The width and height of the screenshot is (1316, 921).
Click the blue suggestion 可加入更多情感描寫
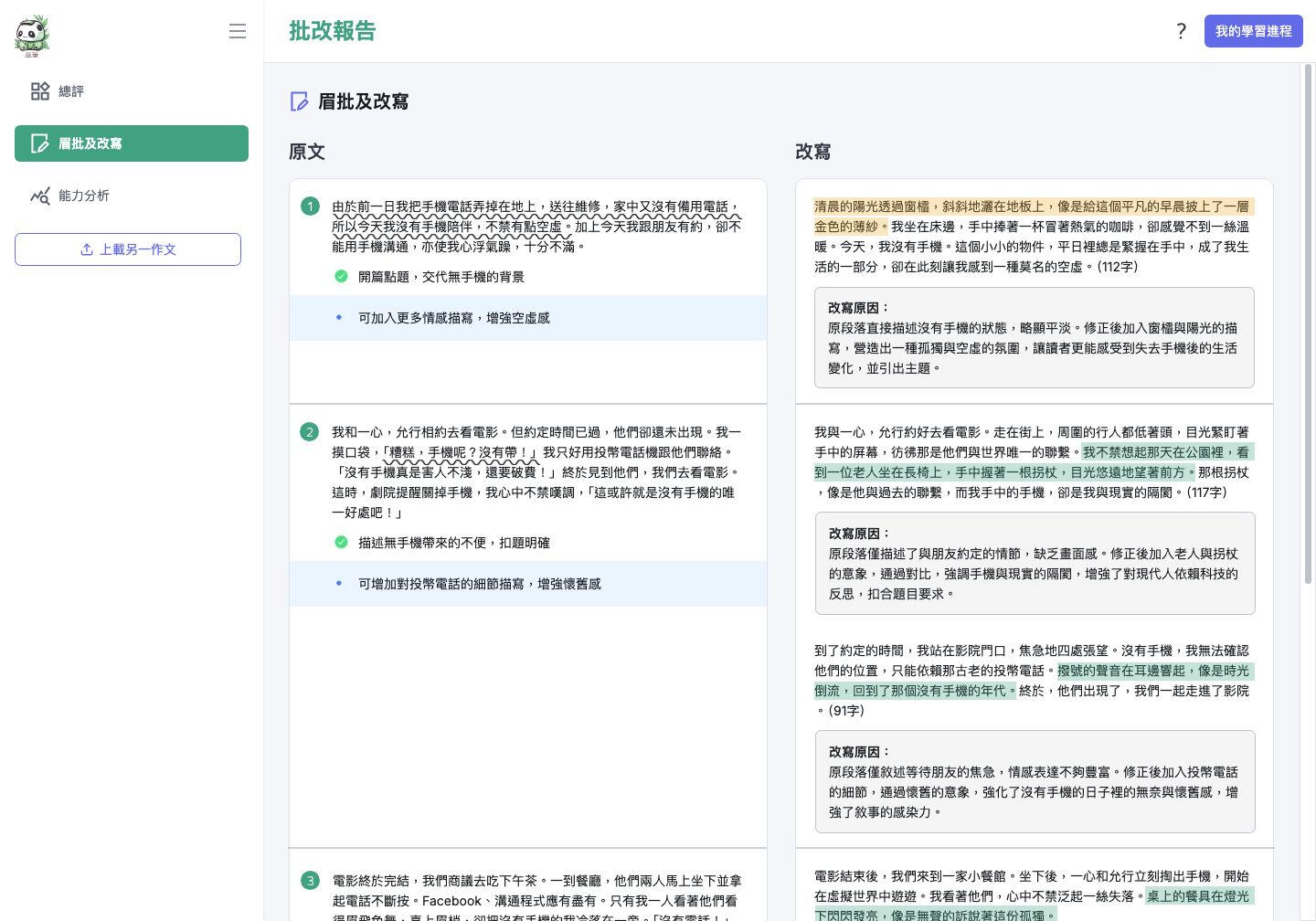coord(454,318)
